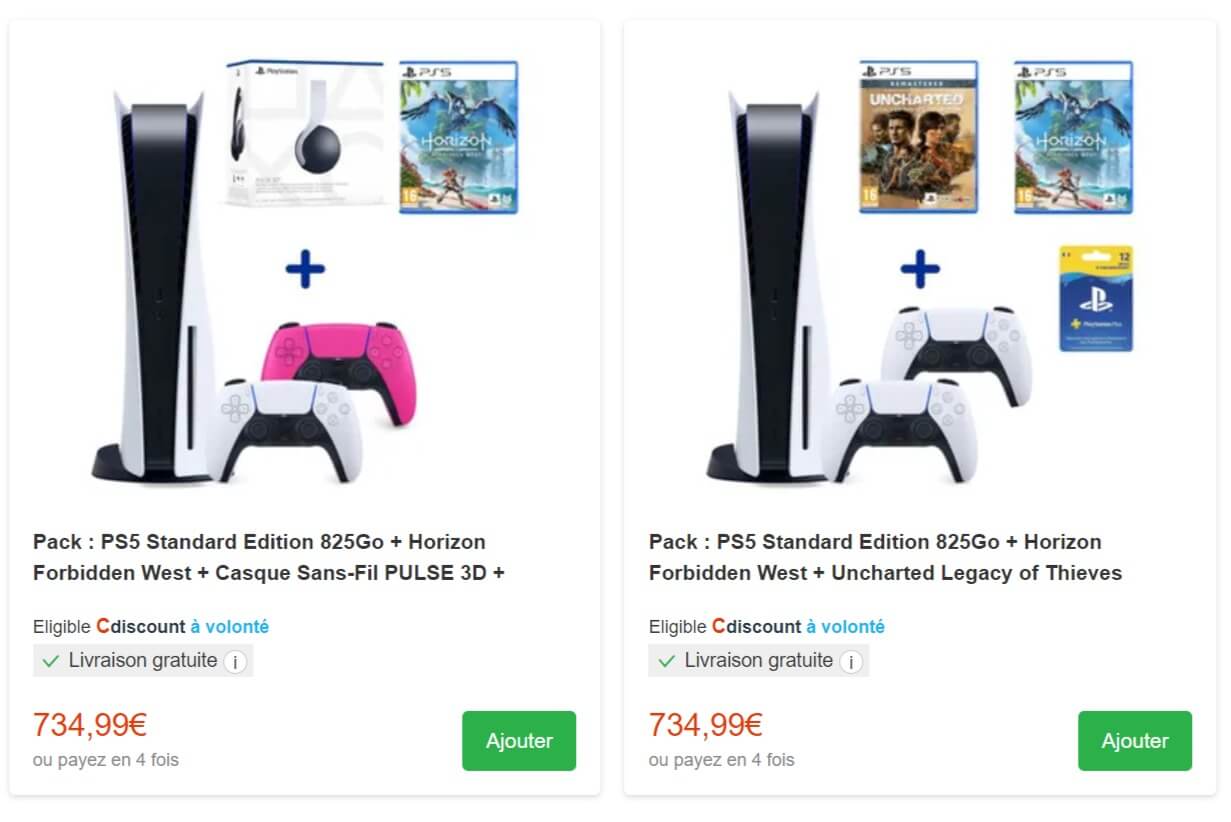Click the right Cdiscount à volonté link
1231x822 pixels.
pyautogui.click(x=798, y=627)
